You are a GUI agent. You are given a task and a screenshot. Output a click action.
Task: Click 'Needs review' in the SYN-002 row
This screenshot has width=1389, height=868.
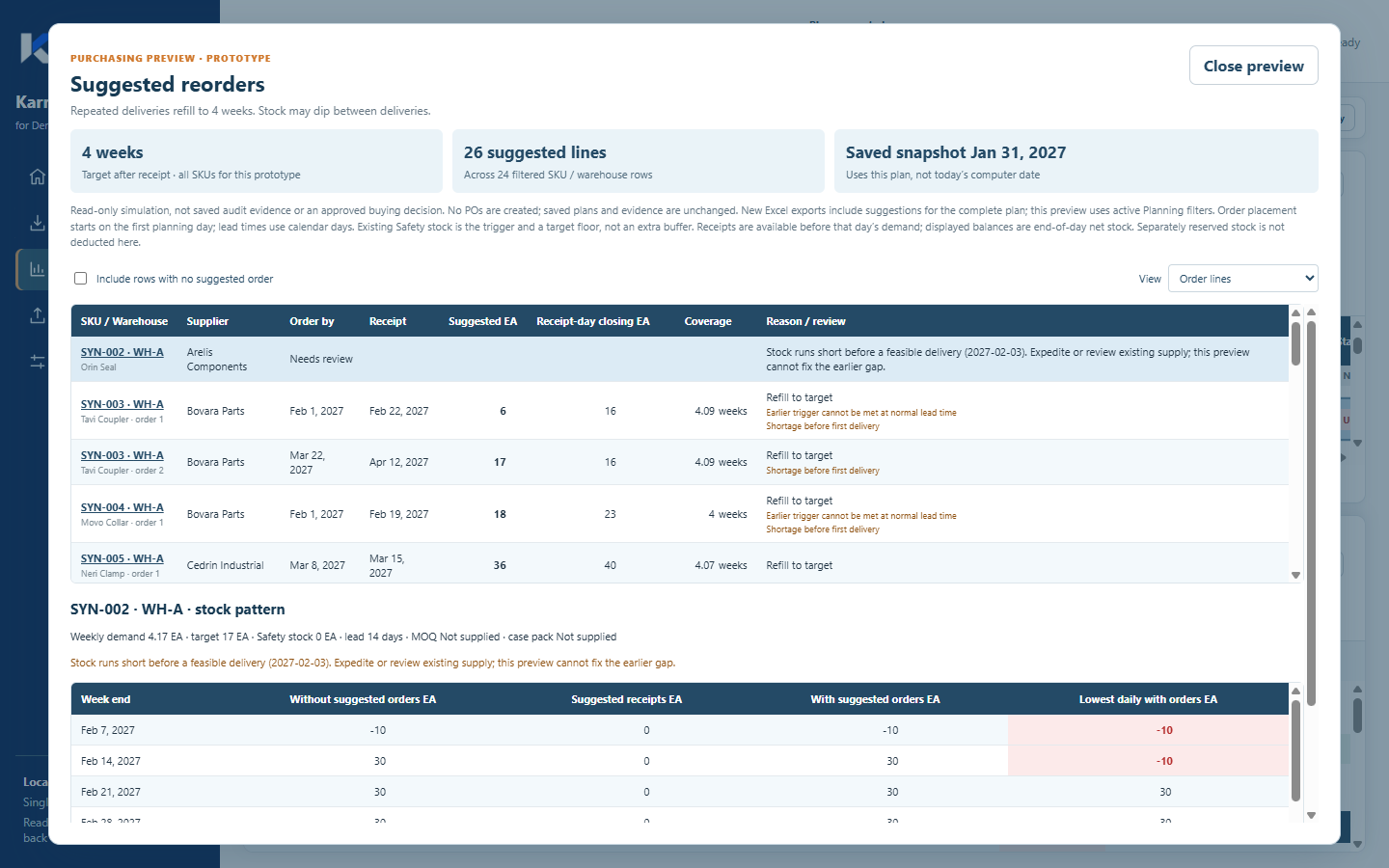[321, 359]
